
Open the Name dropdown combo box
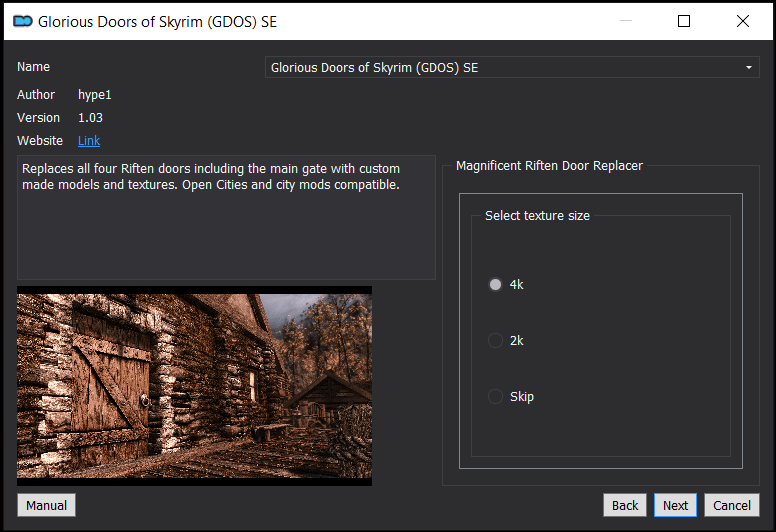coord(512,67)
